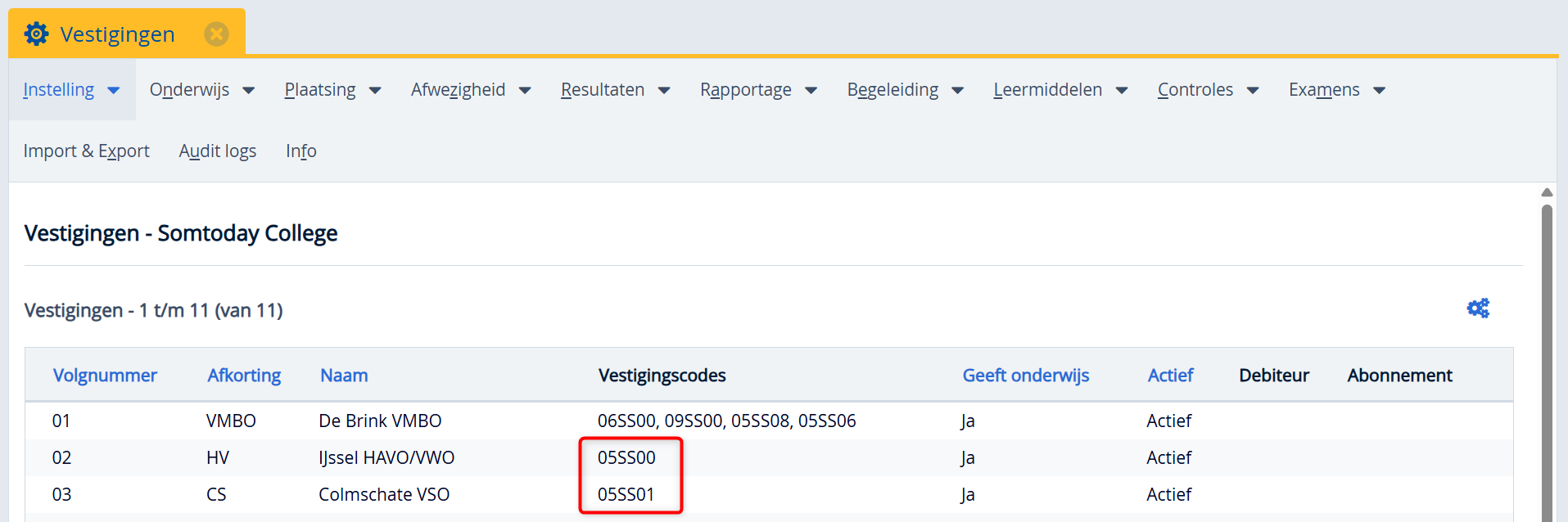The image size is (1568, 522).
Task: Open the Resultaten menu
Action: tap(615, 90)
